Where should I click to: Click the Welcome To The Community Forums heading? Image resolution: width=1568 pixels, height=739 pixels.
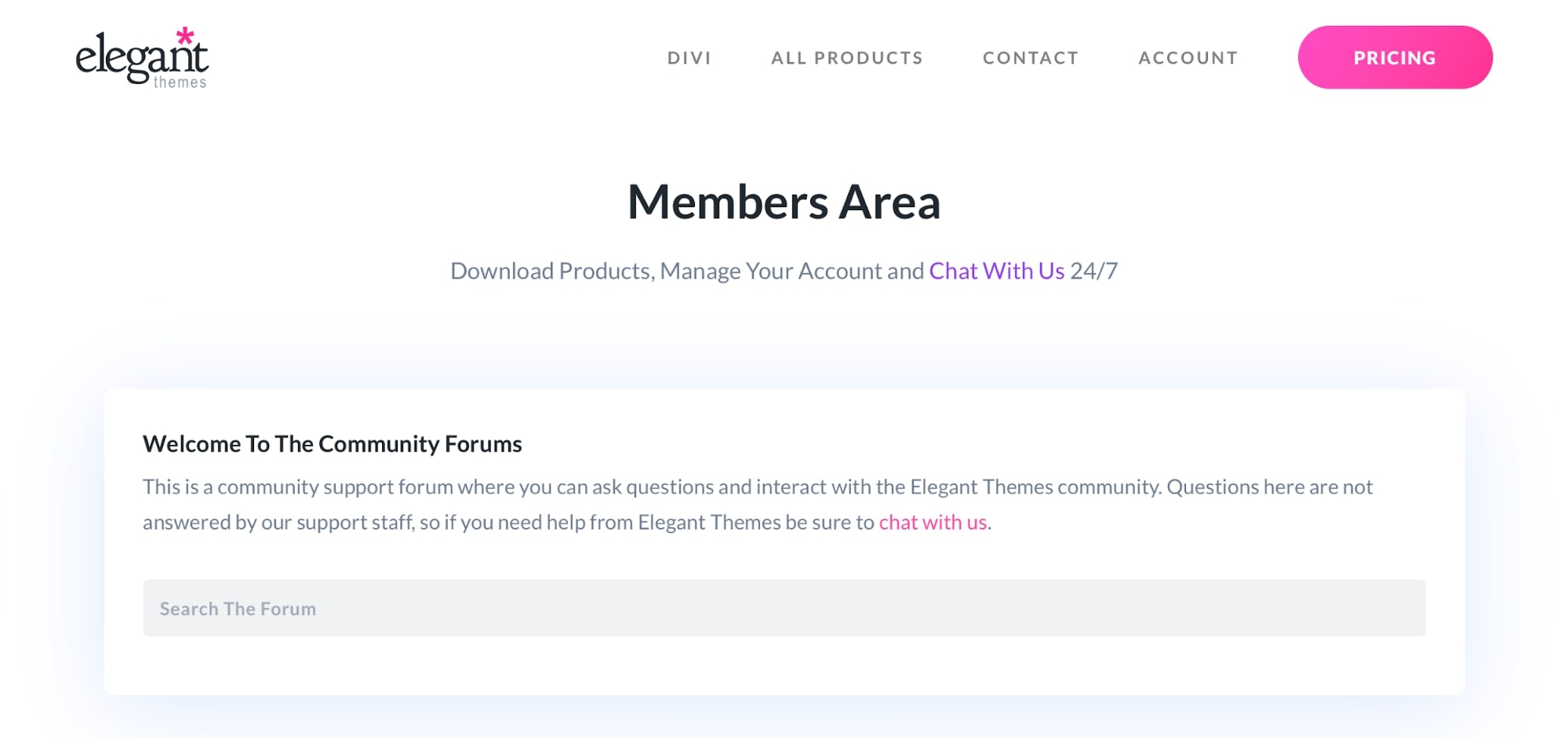[x=332, y=443]
